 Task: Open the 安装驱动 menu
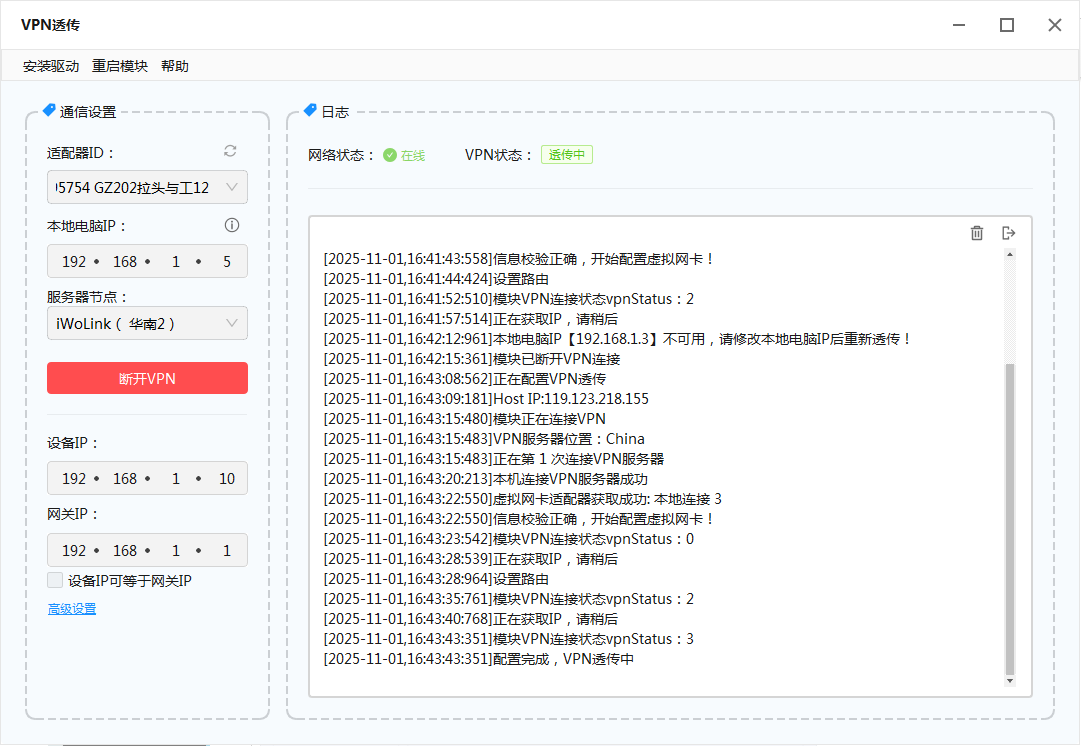click(x=51, y=66)
